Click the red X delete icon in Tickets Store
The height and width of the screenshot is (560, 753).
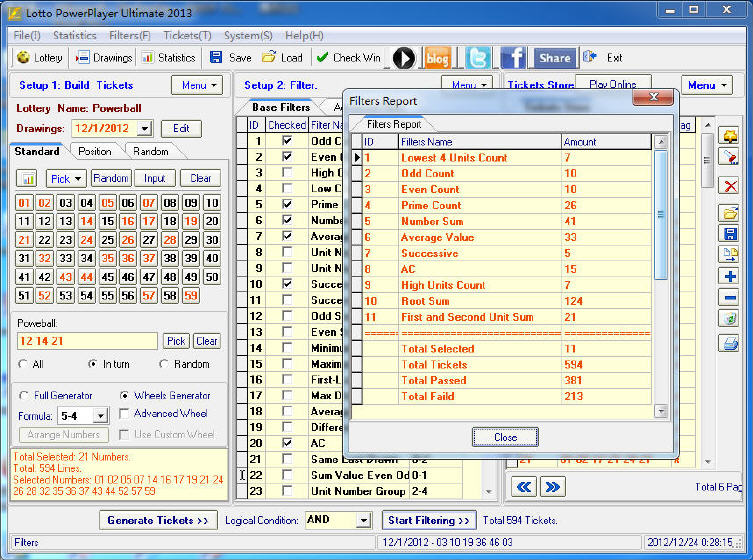(x=730, y=186)
